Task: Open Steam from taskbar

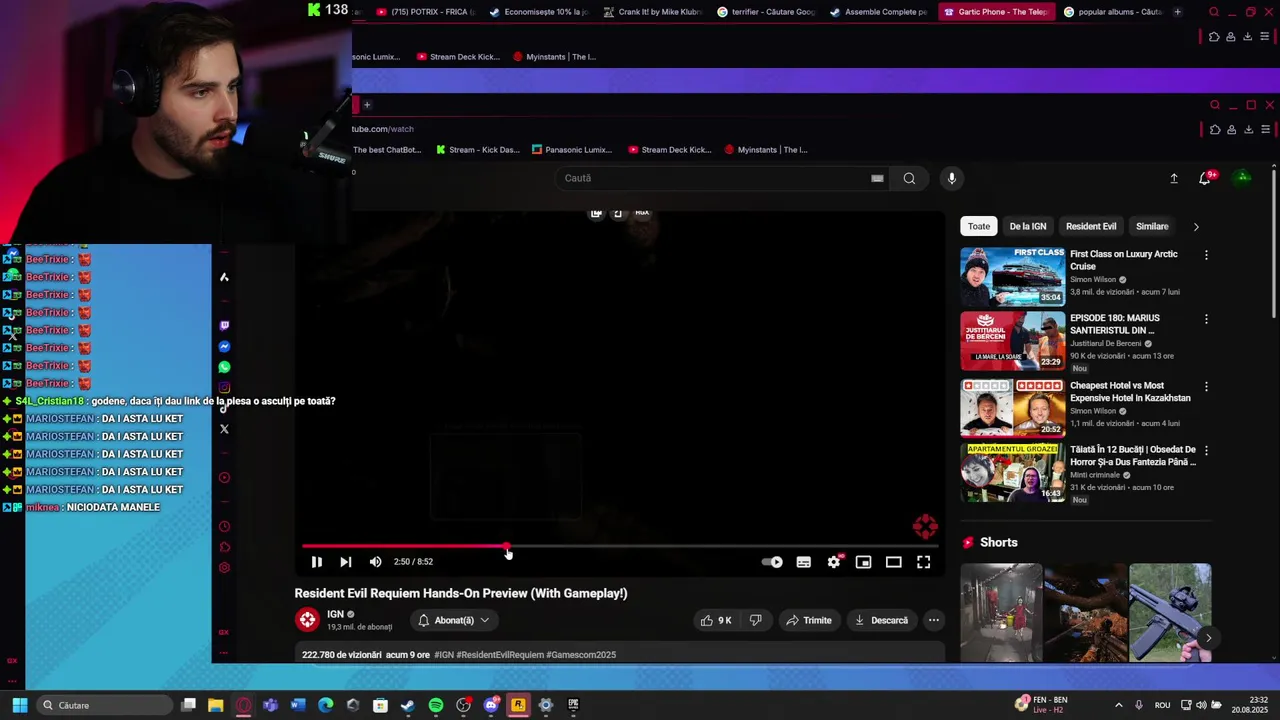Action: click(408, 705)
